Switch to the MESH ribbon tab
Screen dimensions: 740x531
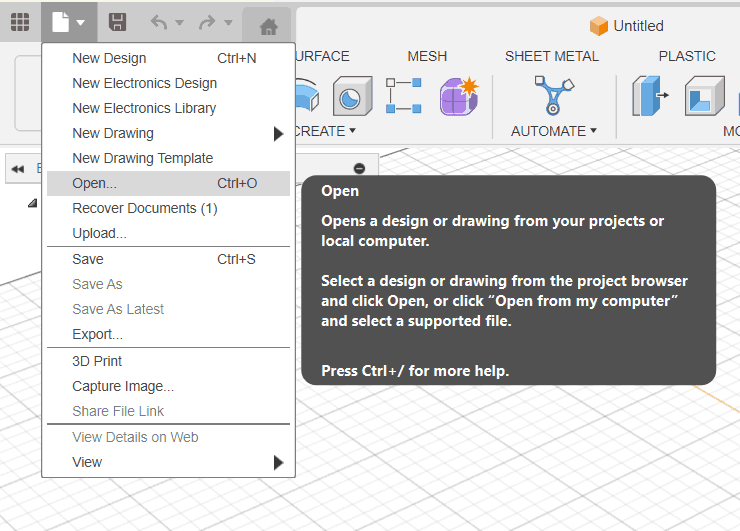point(427,56)
